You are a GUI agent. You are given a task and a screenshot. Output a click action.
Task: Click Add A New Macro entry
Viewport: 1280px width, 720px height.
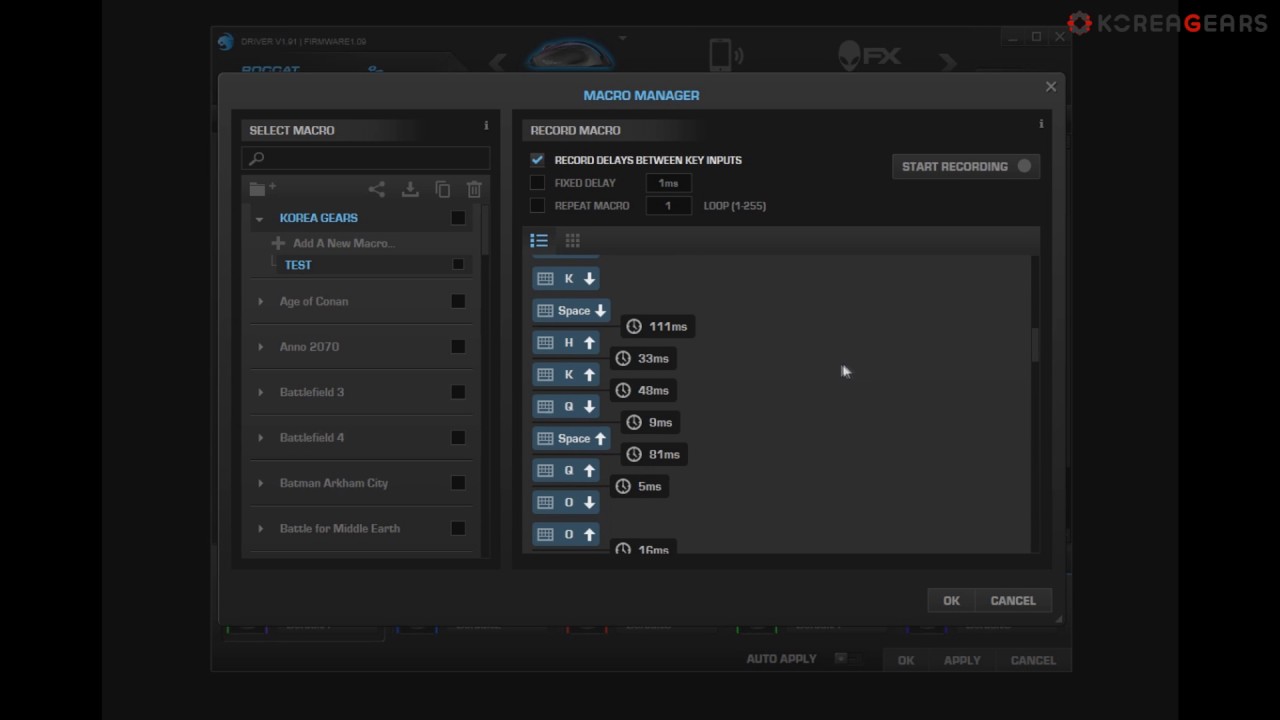(344, 243)
